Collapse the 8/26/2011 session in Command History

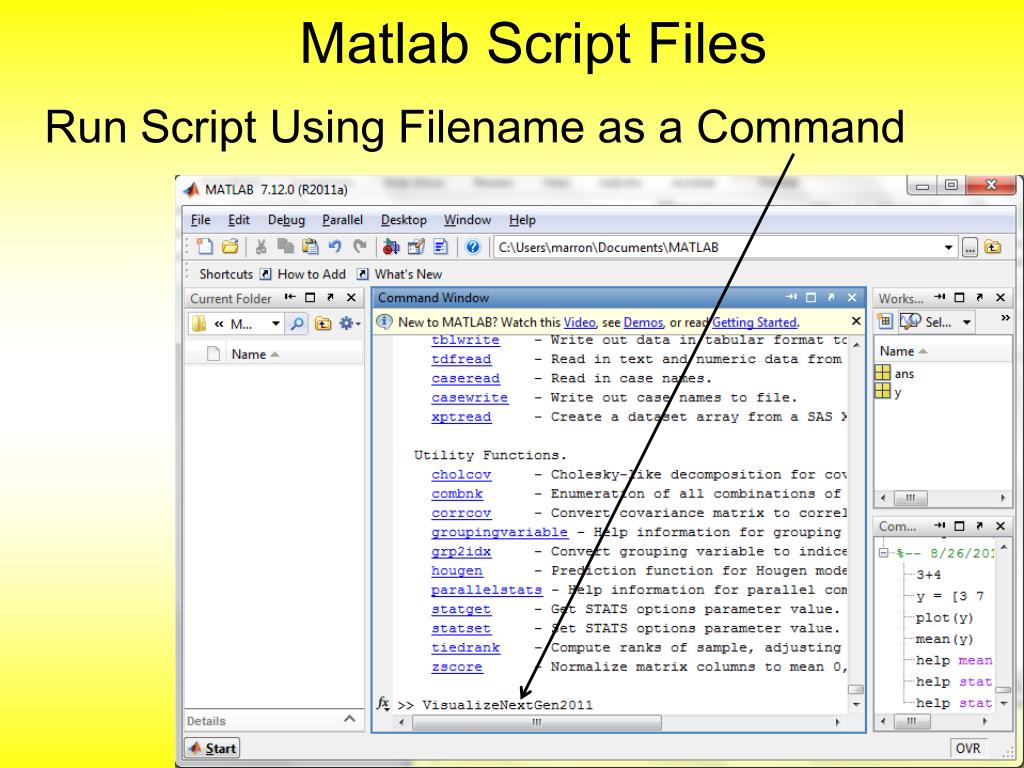pos(884,552)
